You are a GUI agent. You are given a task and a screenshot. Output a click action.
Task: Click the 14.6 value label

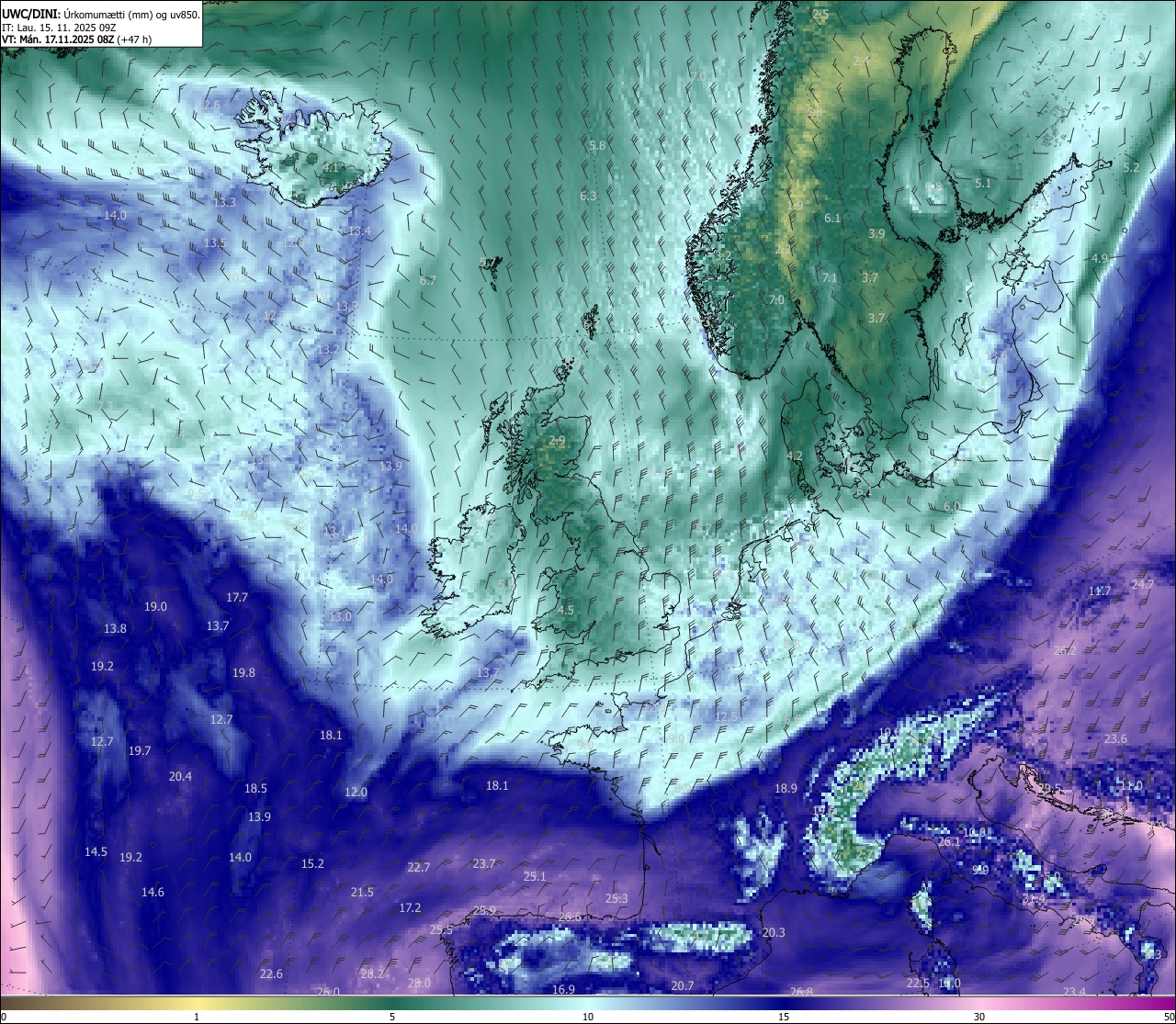[x=153, y=893]
